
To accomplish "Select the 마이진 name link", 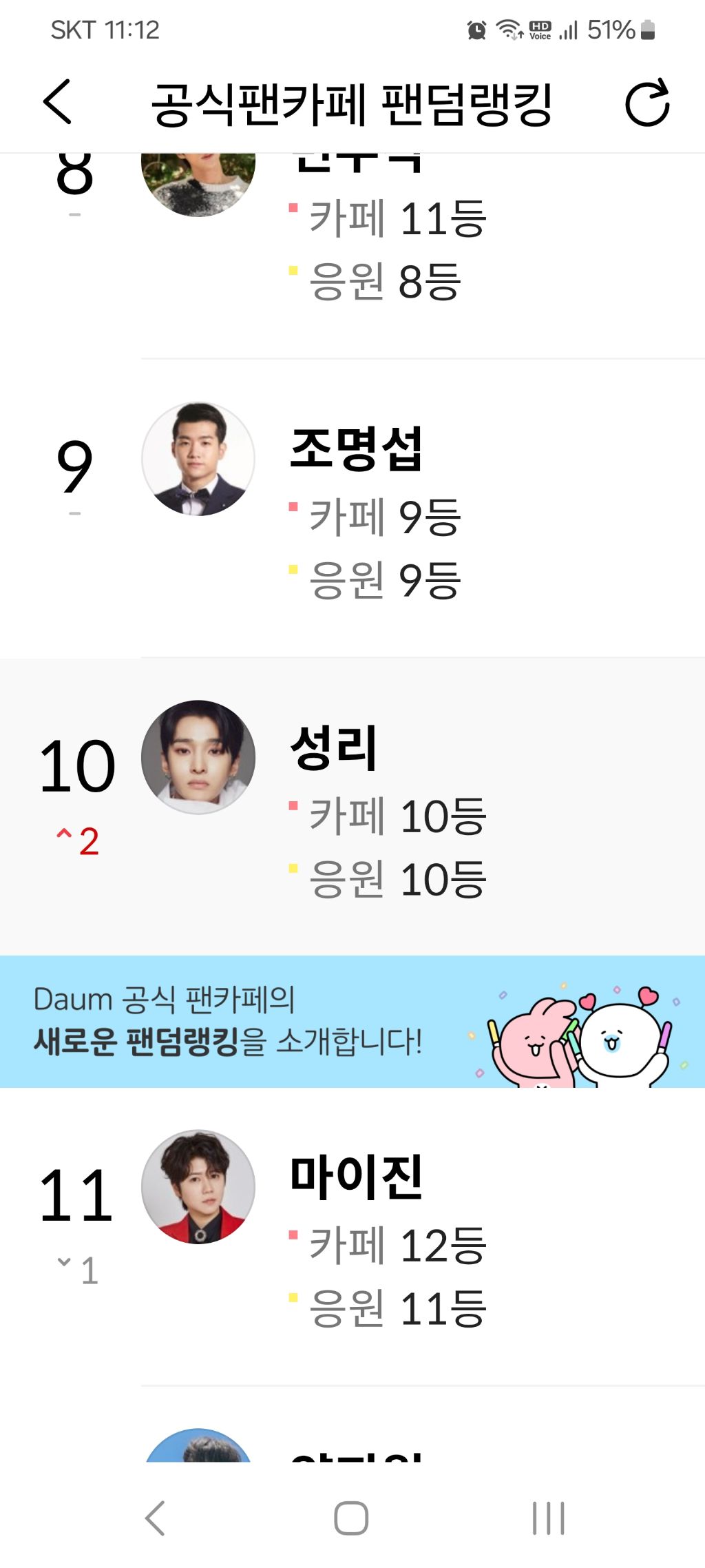I will point(356,1177).
